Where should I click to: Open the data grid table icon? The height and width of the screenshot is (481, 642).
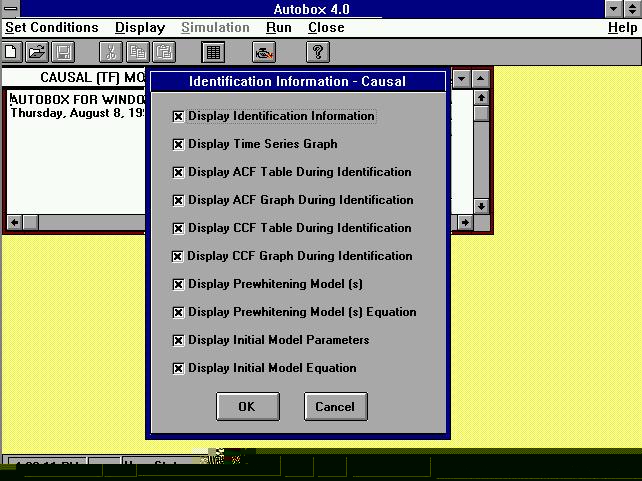coord(213,52)
